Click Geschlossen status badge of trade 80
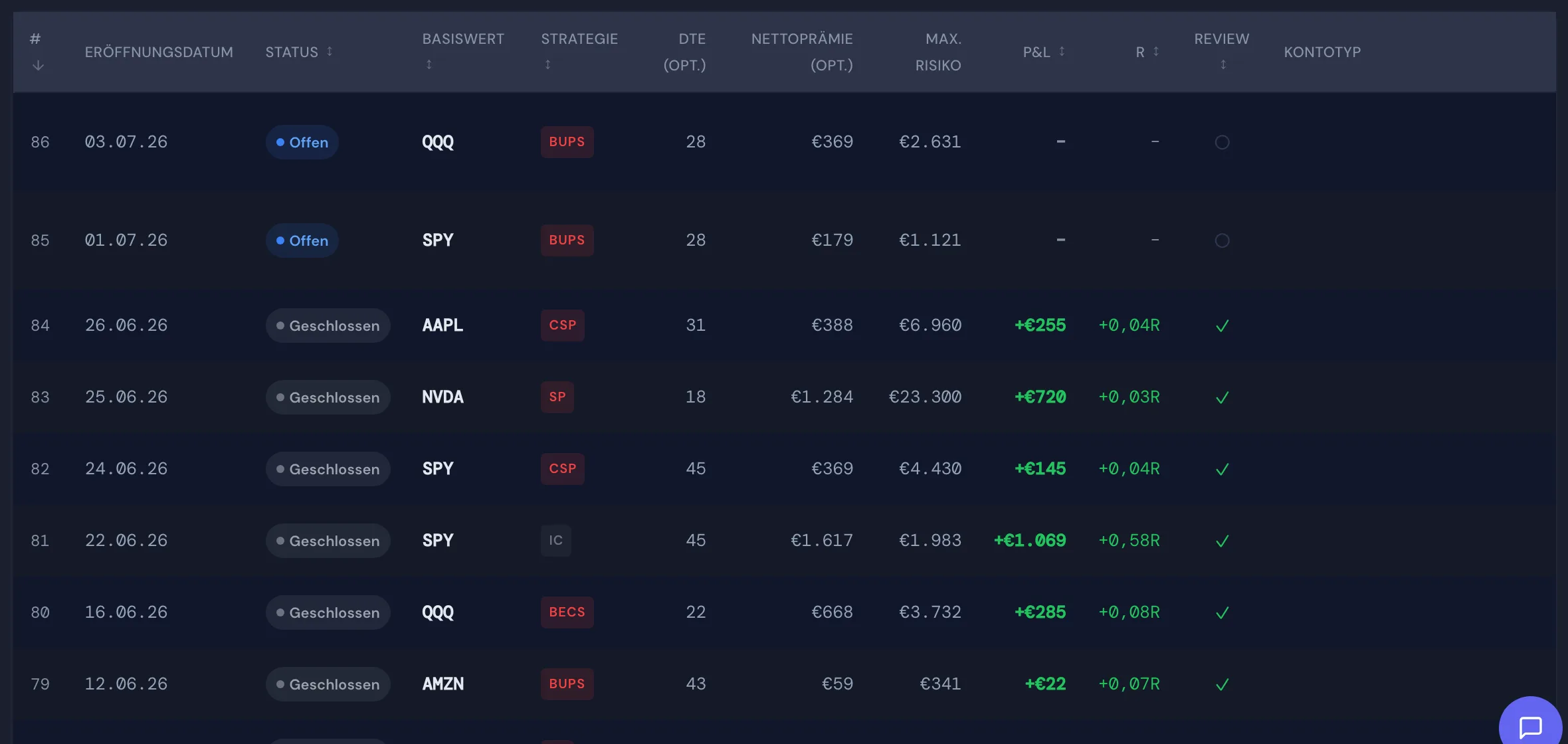Screen dimensions: 1568x744 pos(328,612)
